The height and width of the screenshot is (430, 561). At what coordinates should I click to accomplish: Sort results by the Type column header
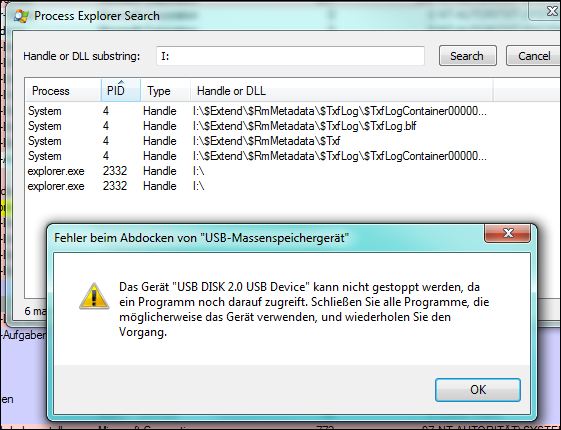(x=165, y=91)
